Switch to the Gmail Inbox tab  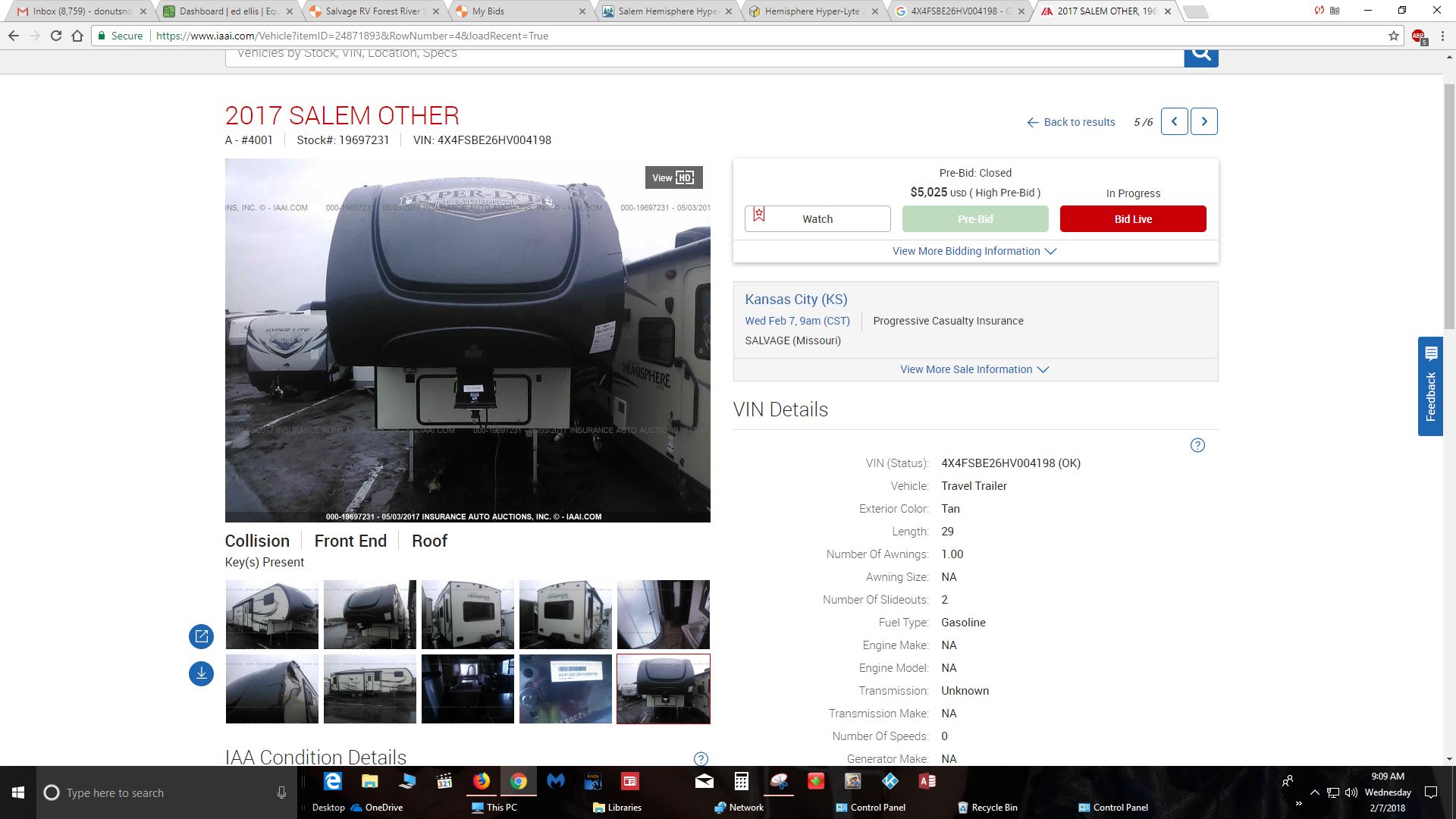[82, 11]
